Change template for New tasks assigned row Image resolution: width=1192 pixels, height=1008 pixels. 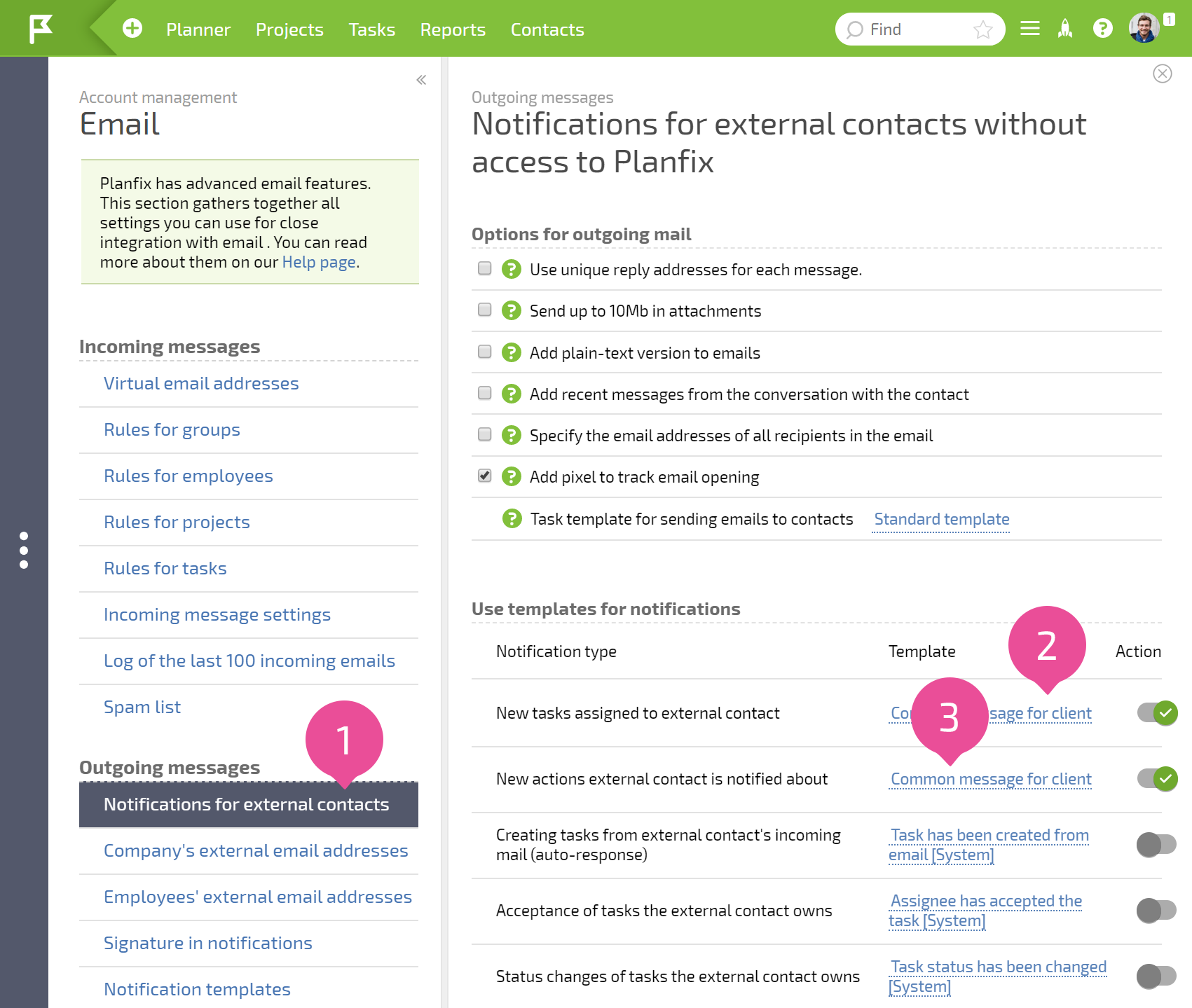1041,713
